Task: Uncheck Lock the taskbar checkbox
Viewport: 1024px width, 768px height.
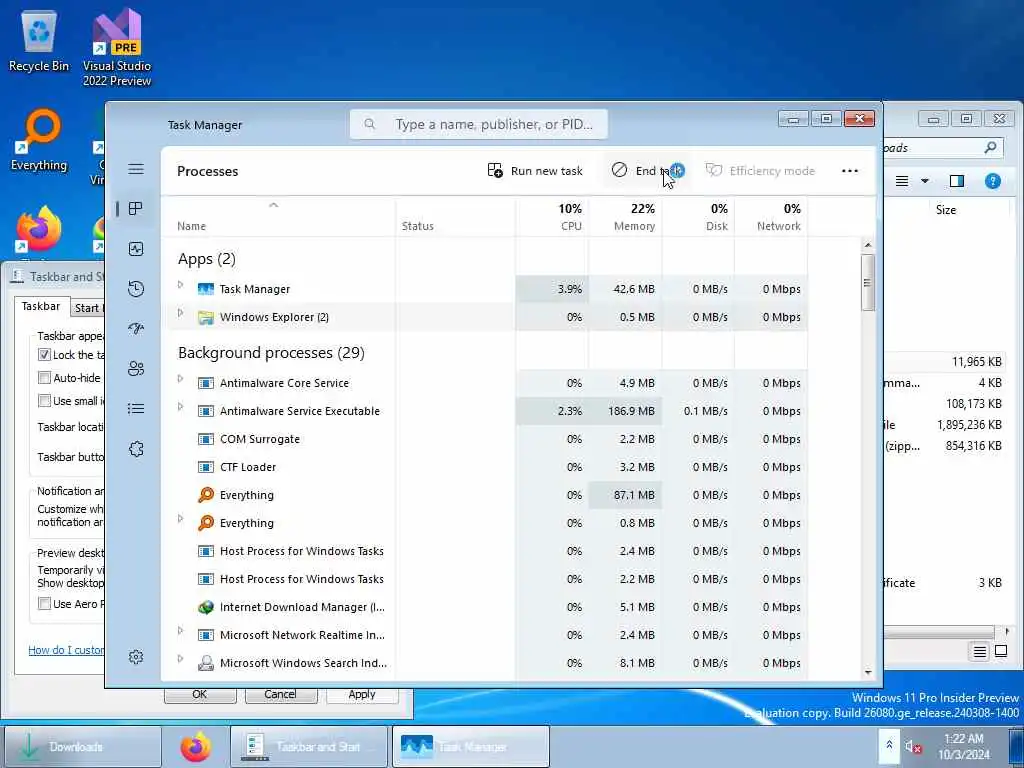Action: [44, 355]
